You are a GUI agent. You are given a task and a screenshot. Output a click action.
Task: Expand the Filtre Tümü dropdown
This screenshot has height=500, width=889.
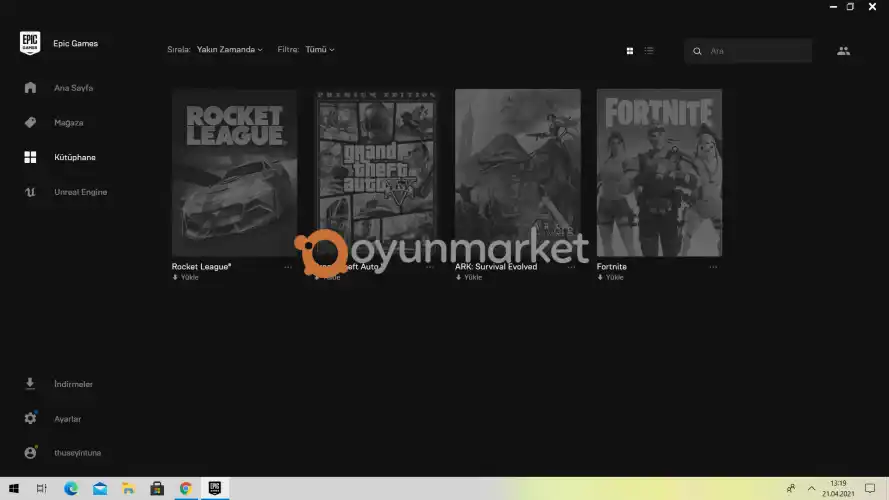pyautogui.click(x=319, y=49)
